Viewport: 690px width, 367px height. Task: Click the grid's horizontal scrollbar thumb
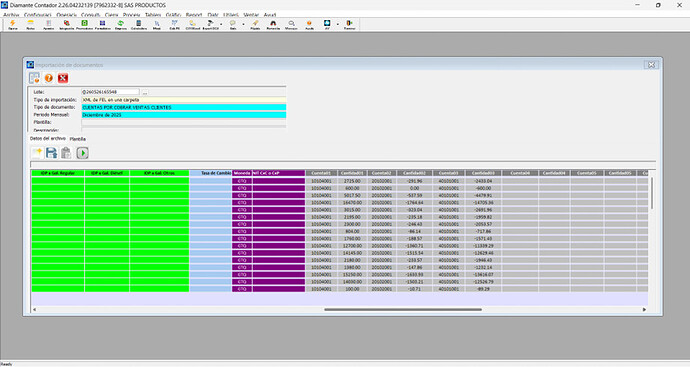pyautogui.click(x=403, y=309)
